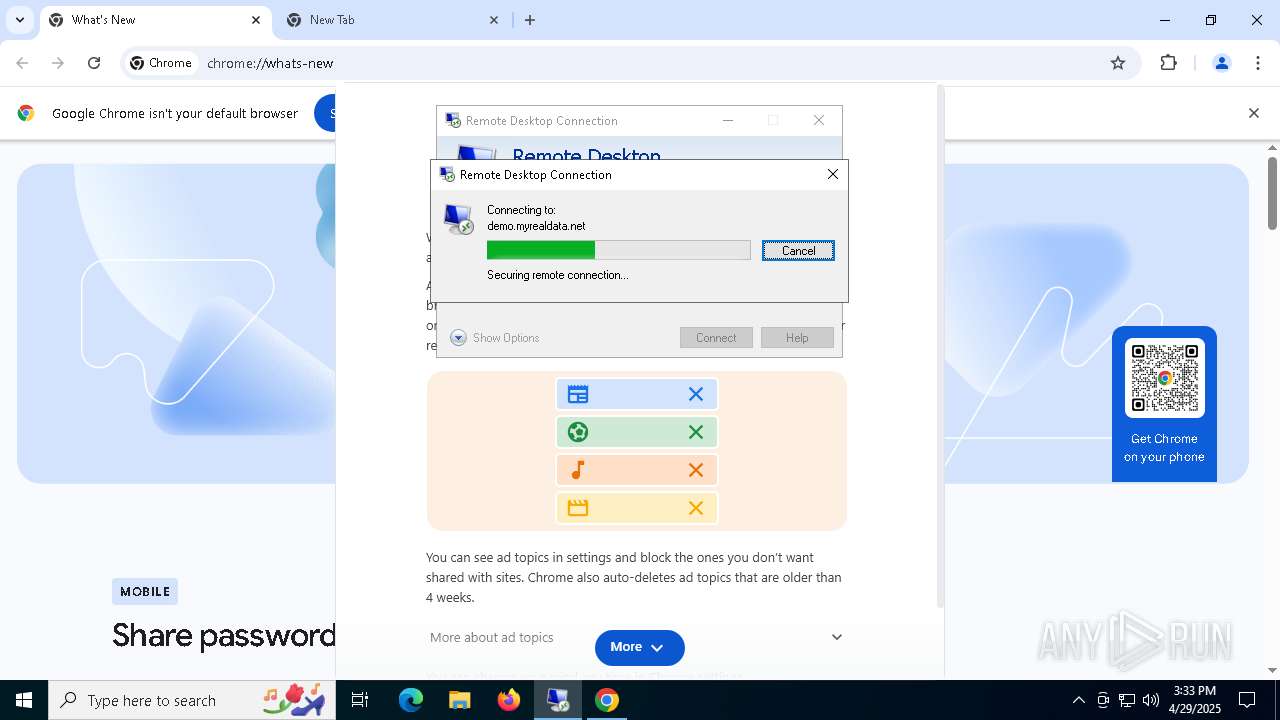Image resolution: width=1280 pixels, height=720 pixels.
Task: Click the network tray icon
Action: pos(1127,700)
